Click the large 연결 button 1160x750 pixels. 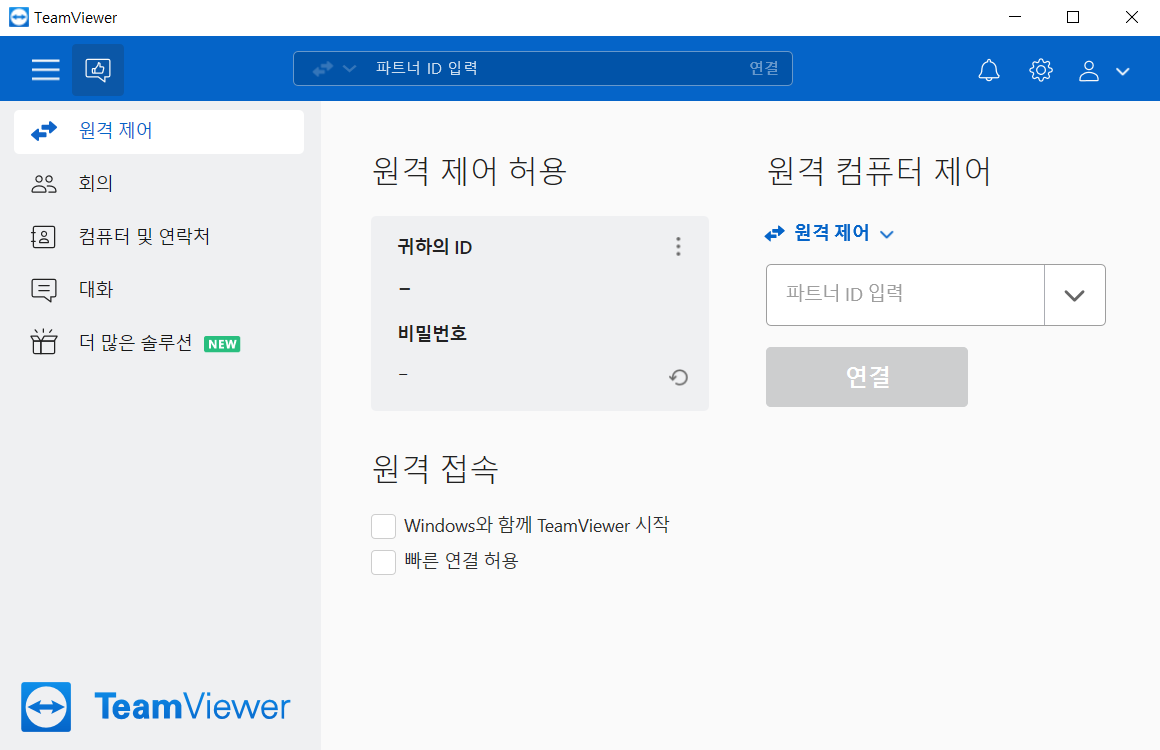(866, 376)
